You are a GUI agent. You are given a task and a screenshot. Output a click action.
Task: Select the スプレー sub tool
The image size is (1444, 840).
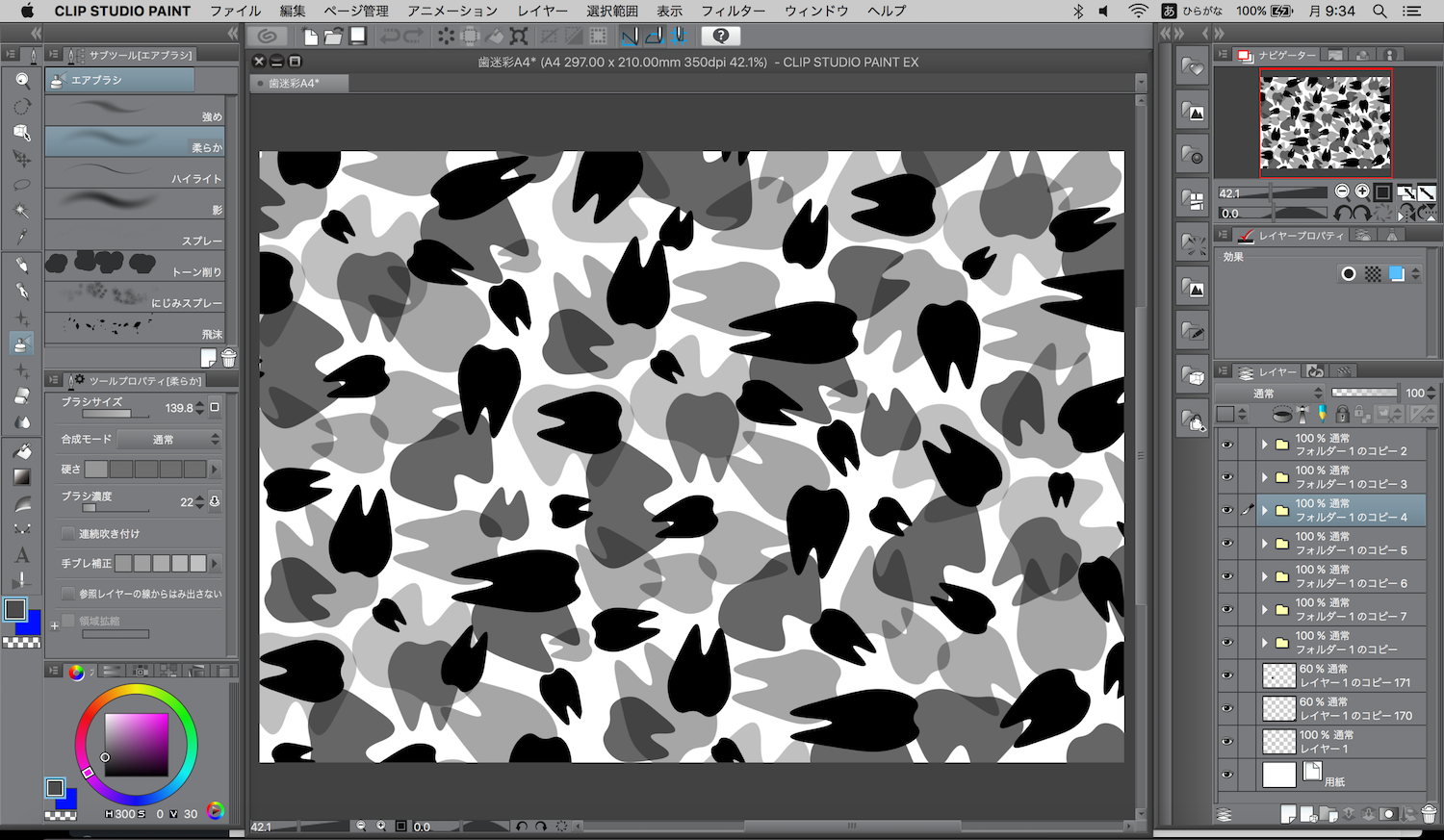[135, 234]
